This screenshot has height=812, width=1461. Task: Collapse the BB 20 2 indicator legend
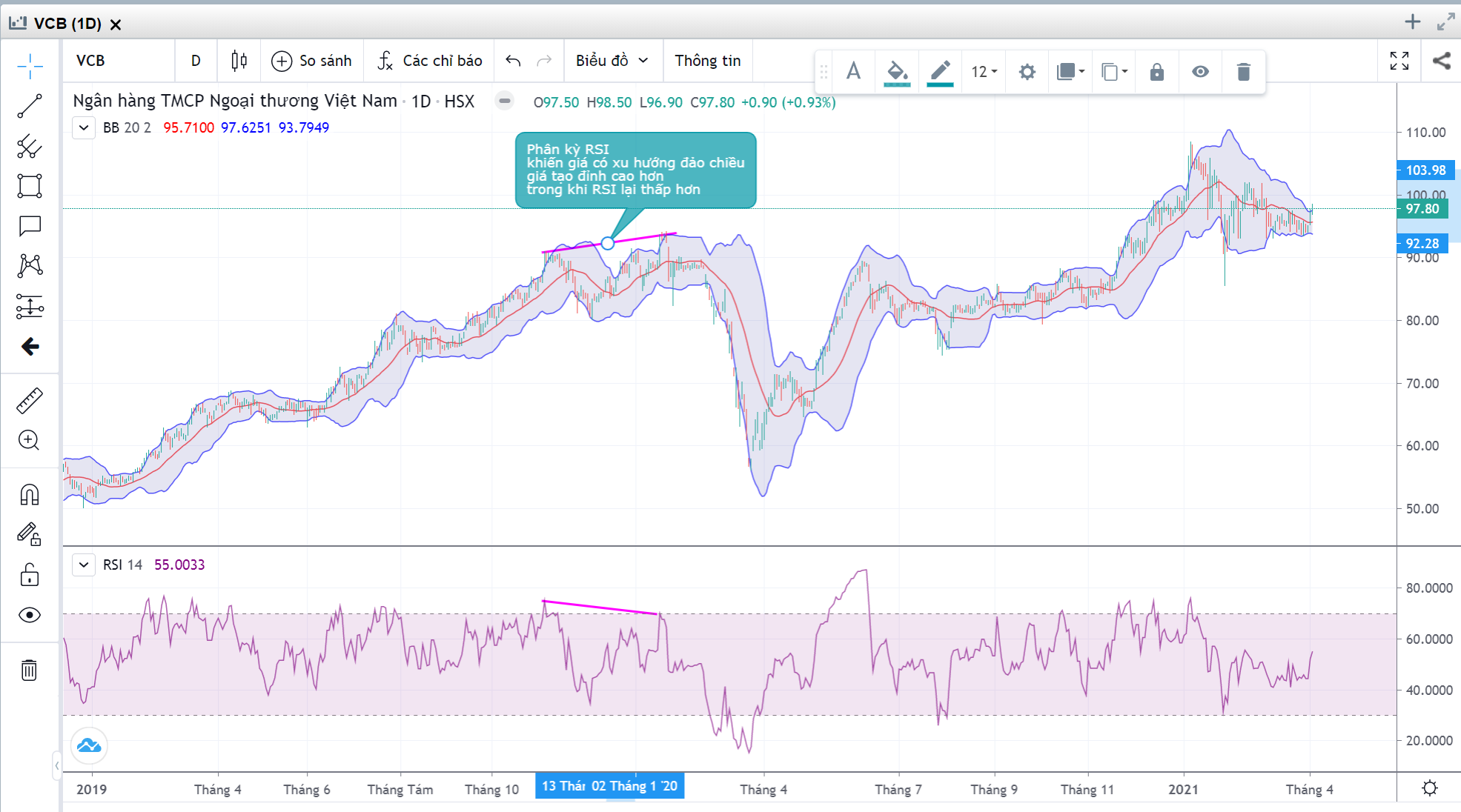point(84,127)
